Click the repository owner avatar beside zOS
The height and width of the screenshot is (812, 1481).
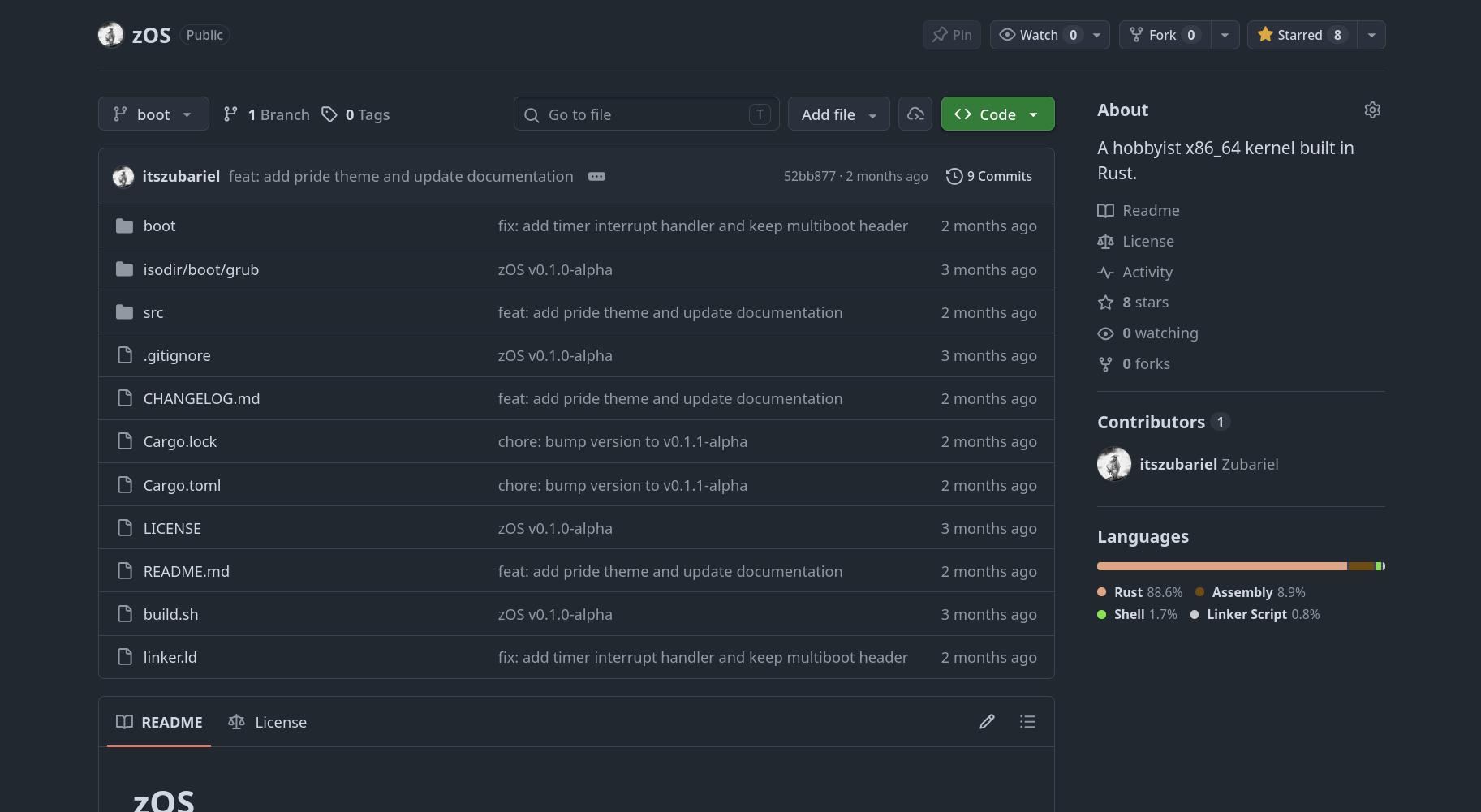[110, 35]
